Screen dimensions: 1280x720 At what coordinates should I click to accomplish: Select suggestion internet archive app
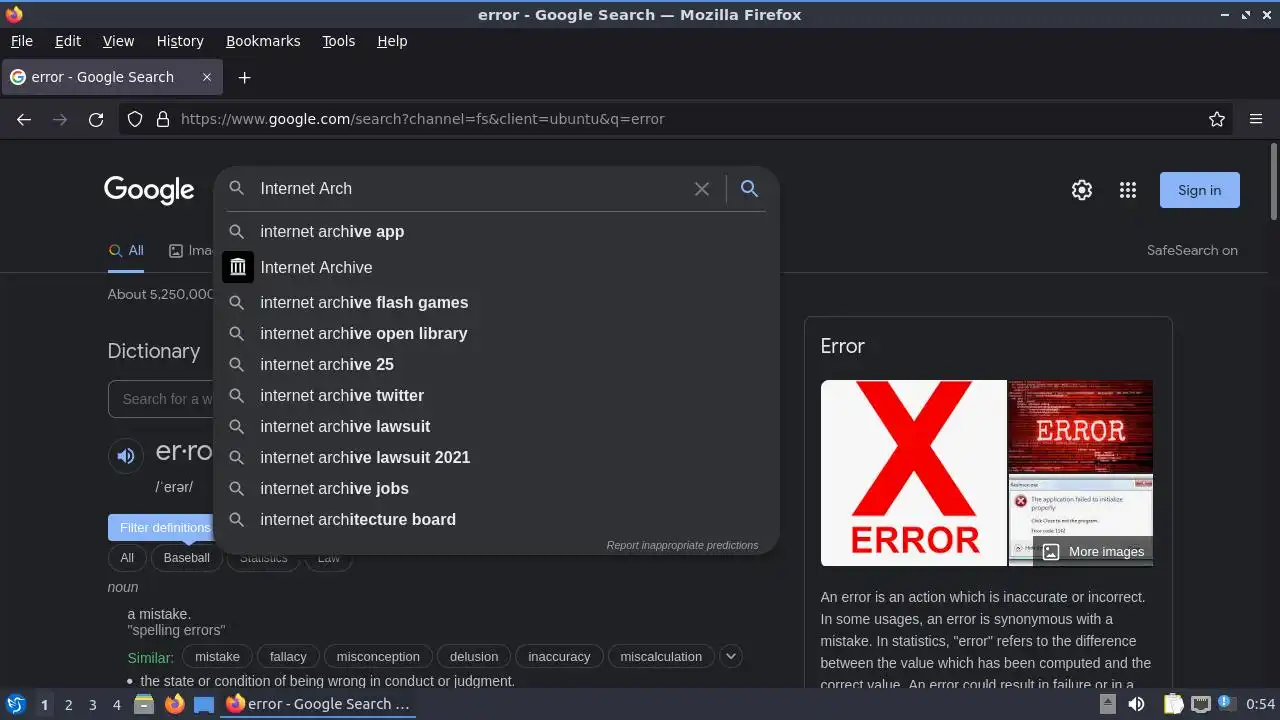coord(496,231)
